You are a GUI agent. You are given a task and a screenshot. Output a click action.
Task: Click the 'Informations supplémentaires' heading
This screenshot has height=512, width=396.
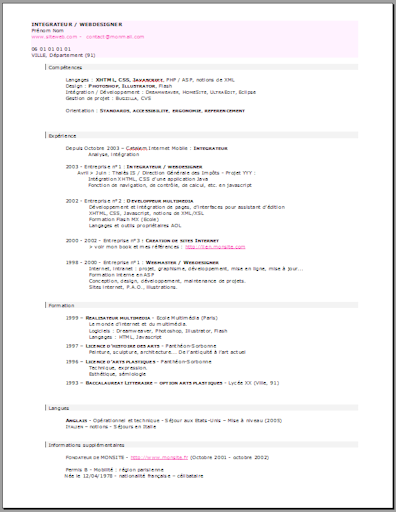86,445
